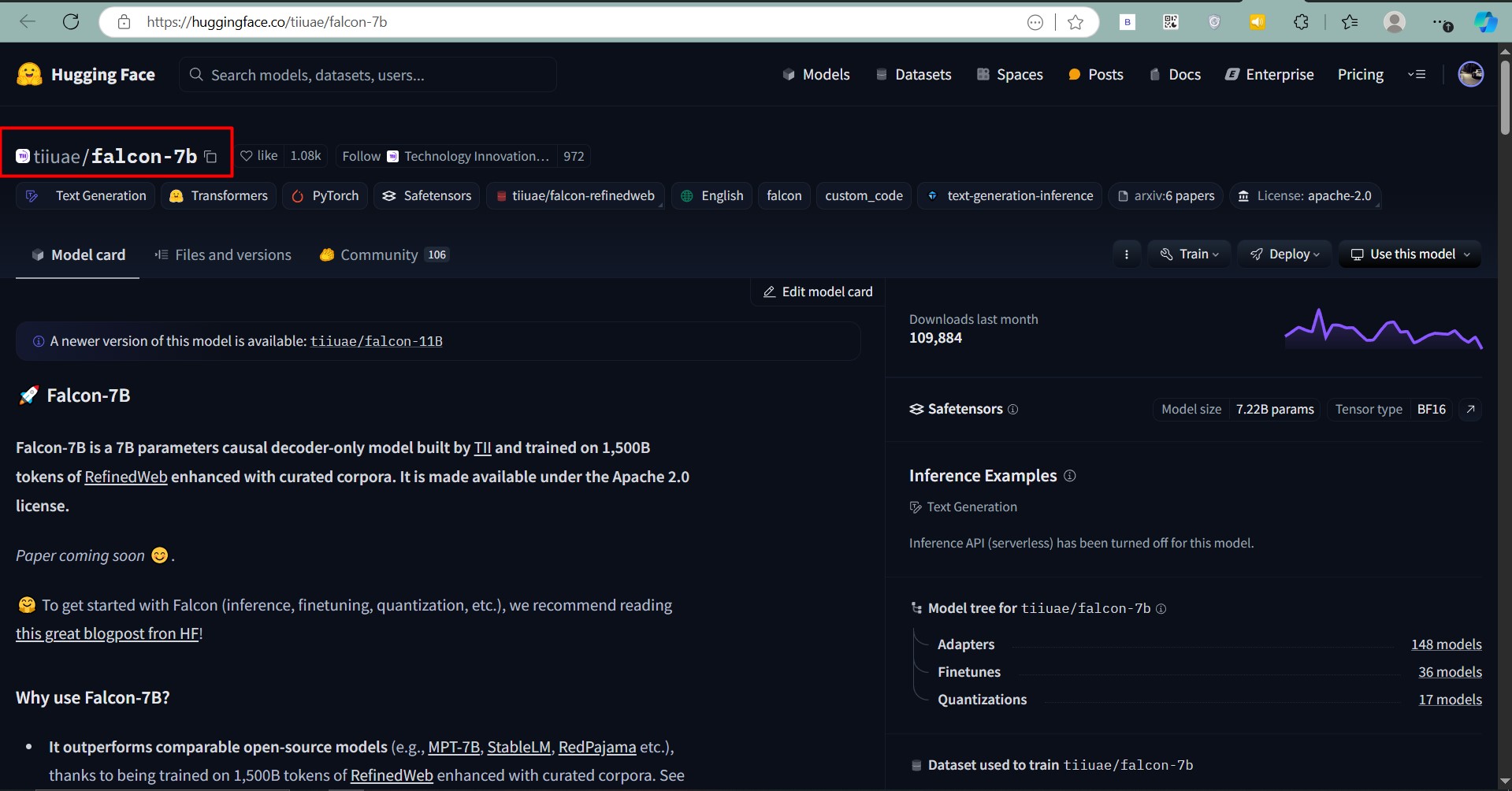Copy model name tiiuae/falcon-7b icon
The image size is (1512, 791).
(210, 157)
